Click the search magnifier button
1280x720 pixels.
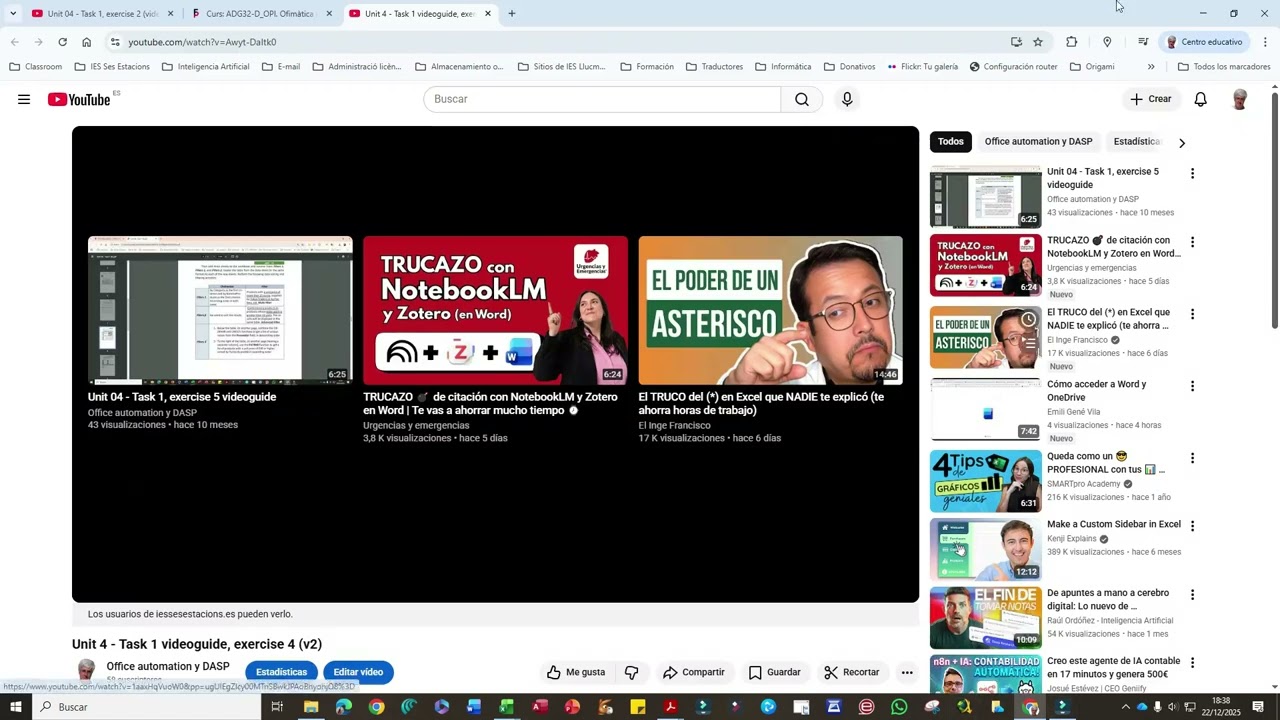[x=802, y=99]
